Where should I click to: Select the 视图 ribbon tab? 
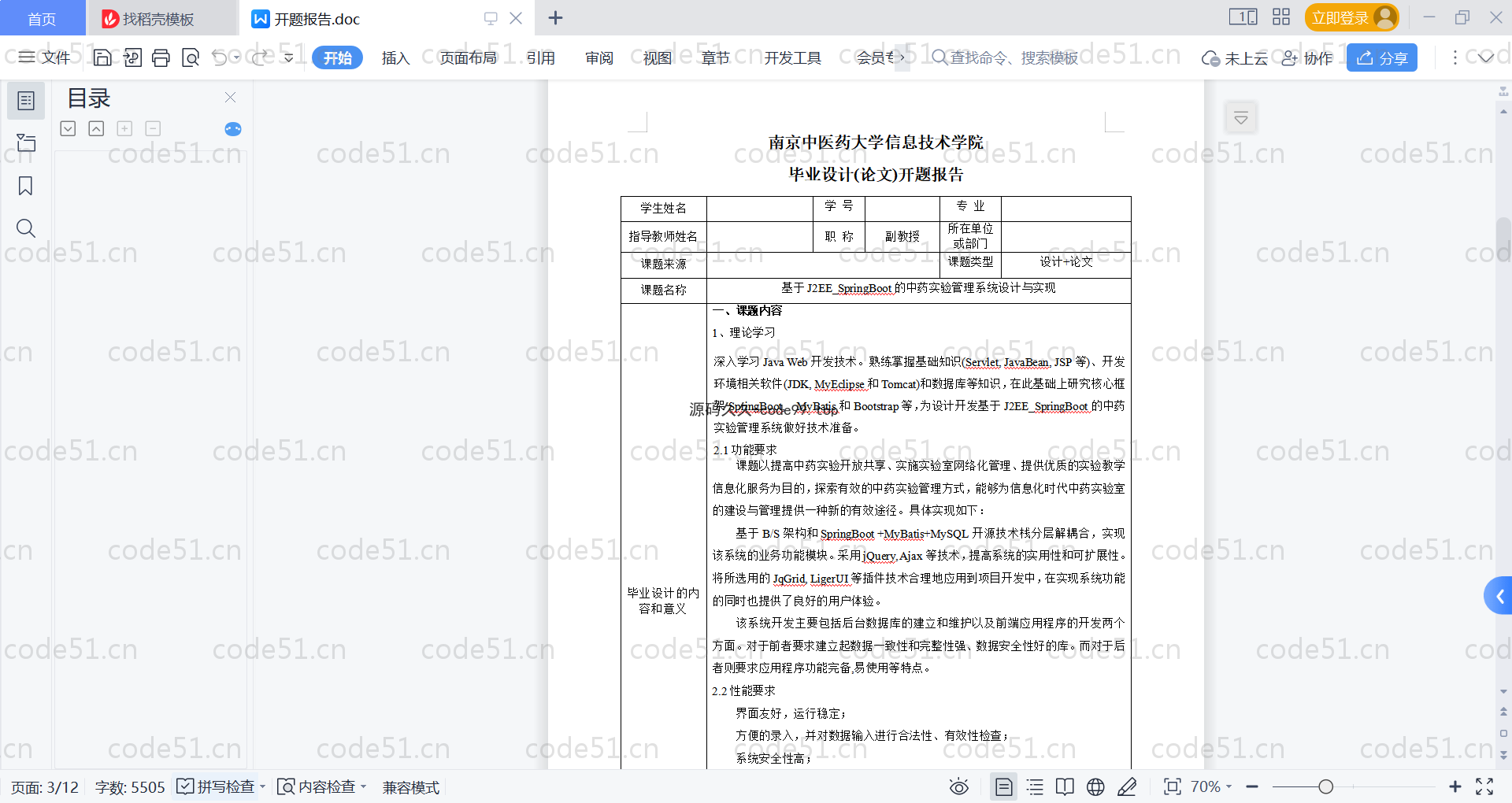point(658,57)
